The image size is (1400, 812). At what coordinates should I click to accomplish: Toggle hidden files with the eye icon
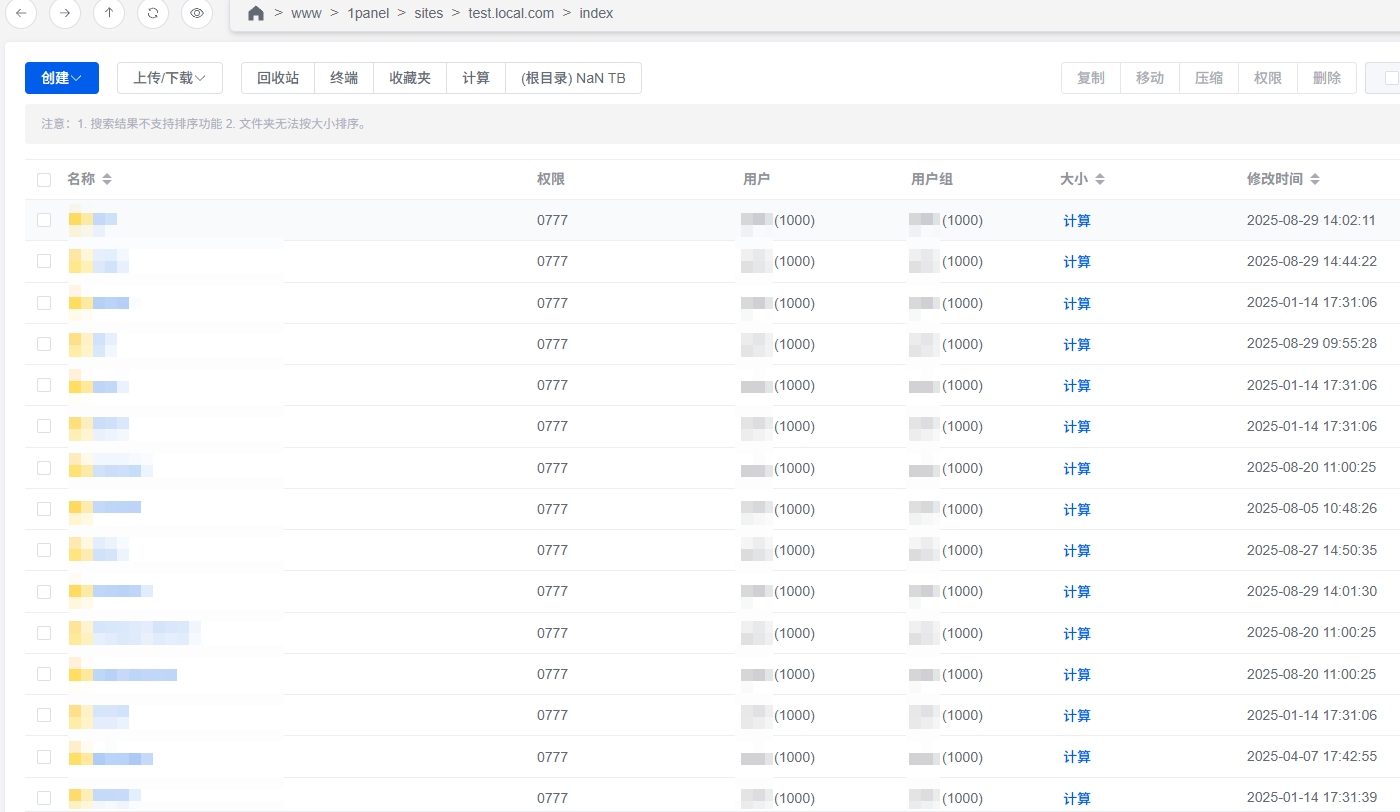tap(197, 13)
